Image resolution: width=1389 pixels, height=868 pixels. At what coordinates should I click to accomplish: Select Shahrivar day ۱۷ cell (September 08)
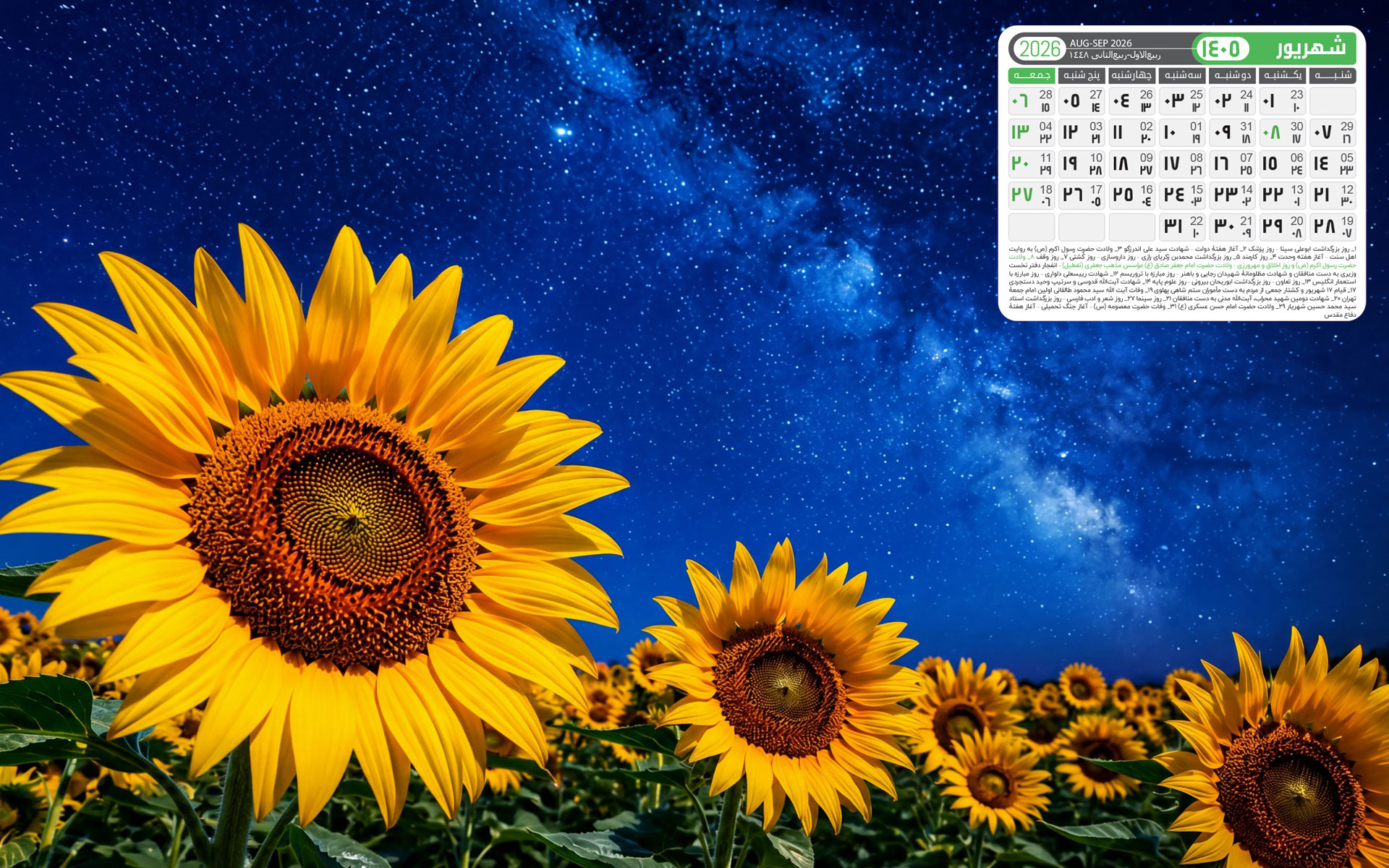click(1182, 164)
